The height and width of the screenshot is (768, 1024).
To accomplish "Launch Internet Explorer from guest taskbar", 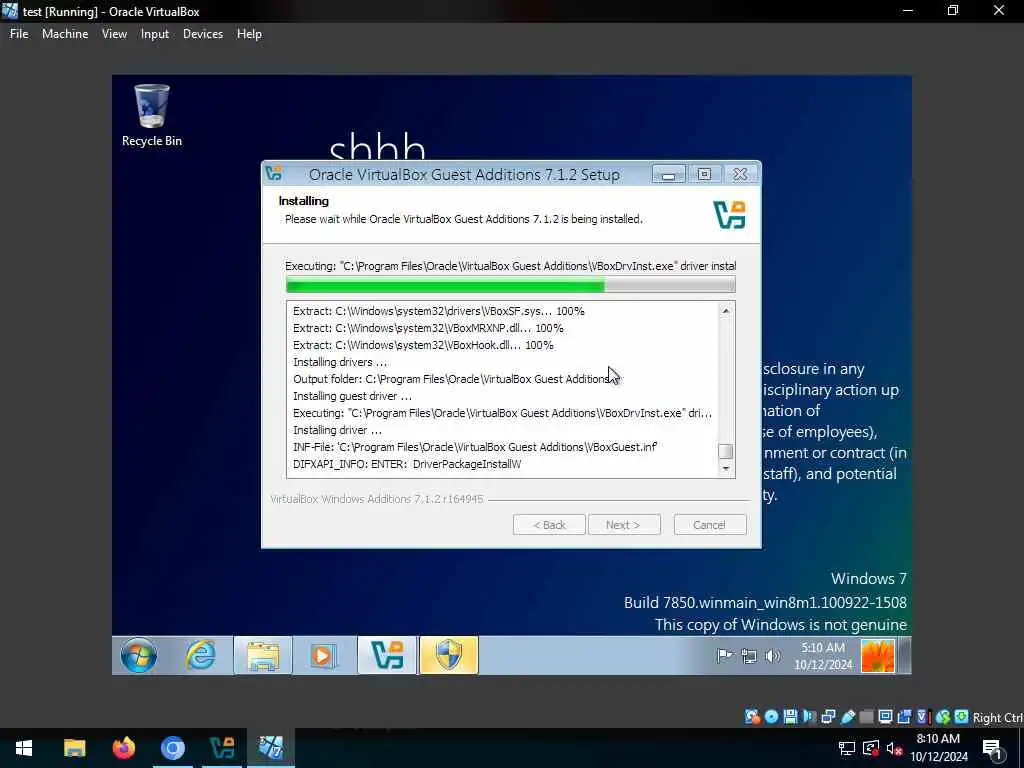I will [200, 655].
